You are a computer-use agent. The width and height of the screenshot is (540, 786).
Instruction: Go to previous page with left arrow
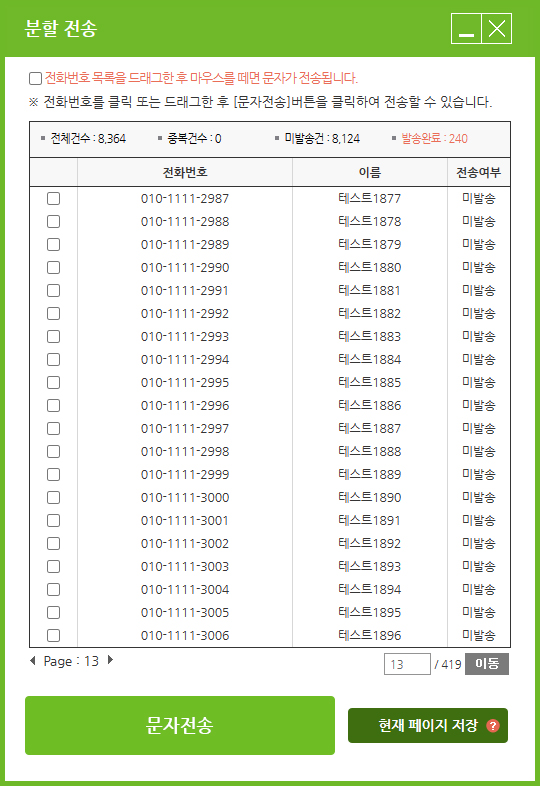[x=33, y=661]
